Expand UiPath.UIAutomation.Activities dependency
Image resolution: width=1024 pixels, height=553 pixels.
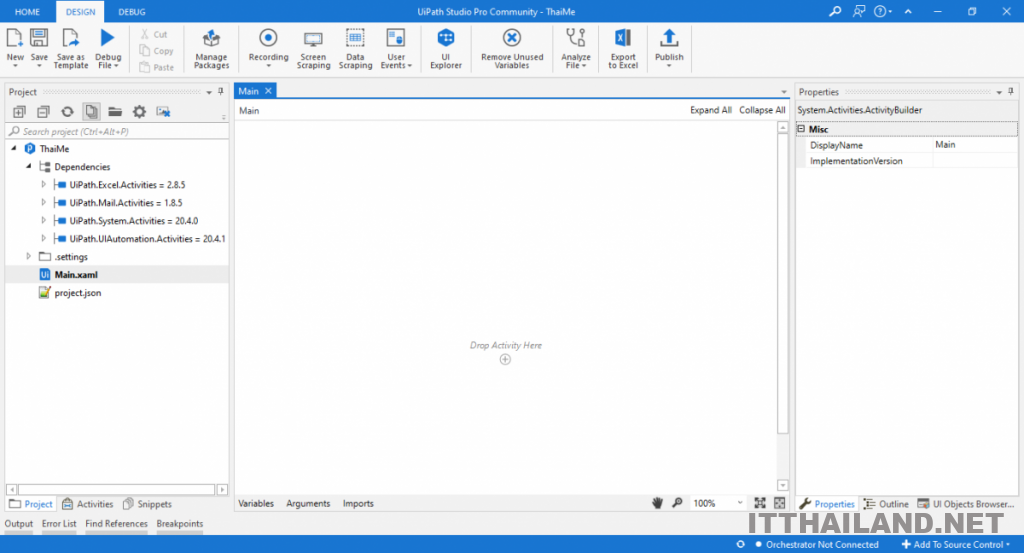[44, 238]
